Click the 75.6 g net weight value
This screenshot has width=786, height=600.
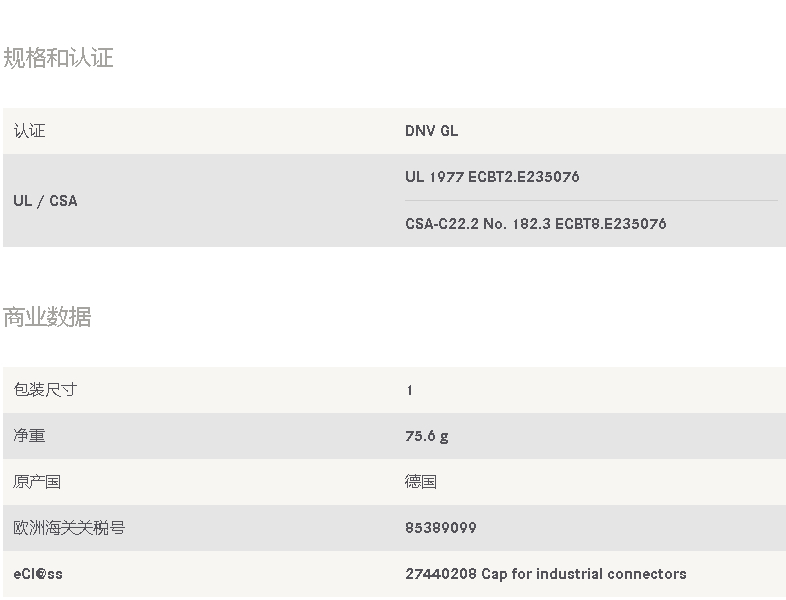[427, 436]
